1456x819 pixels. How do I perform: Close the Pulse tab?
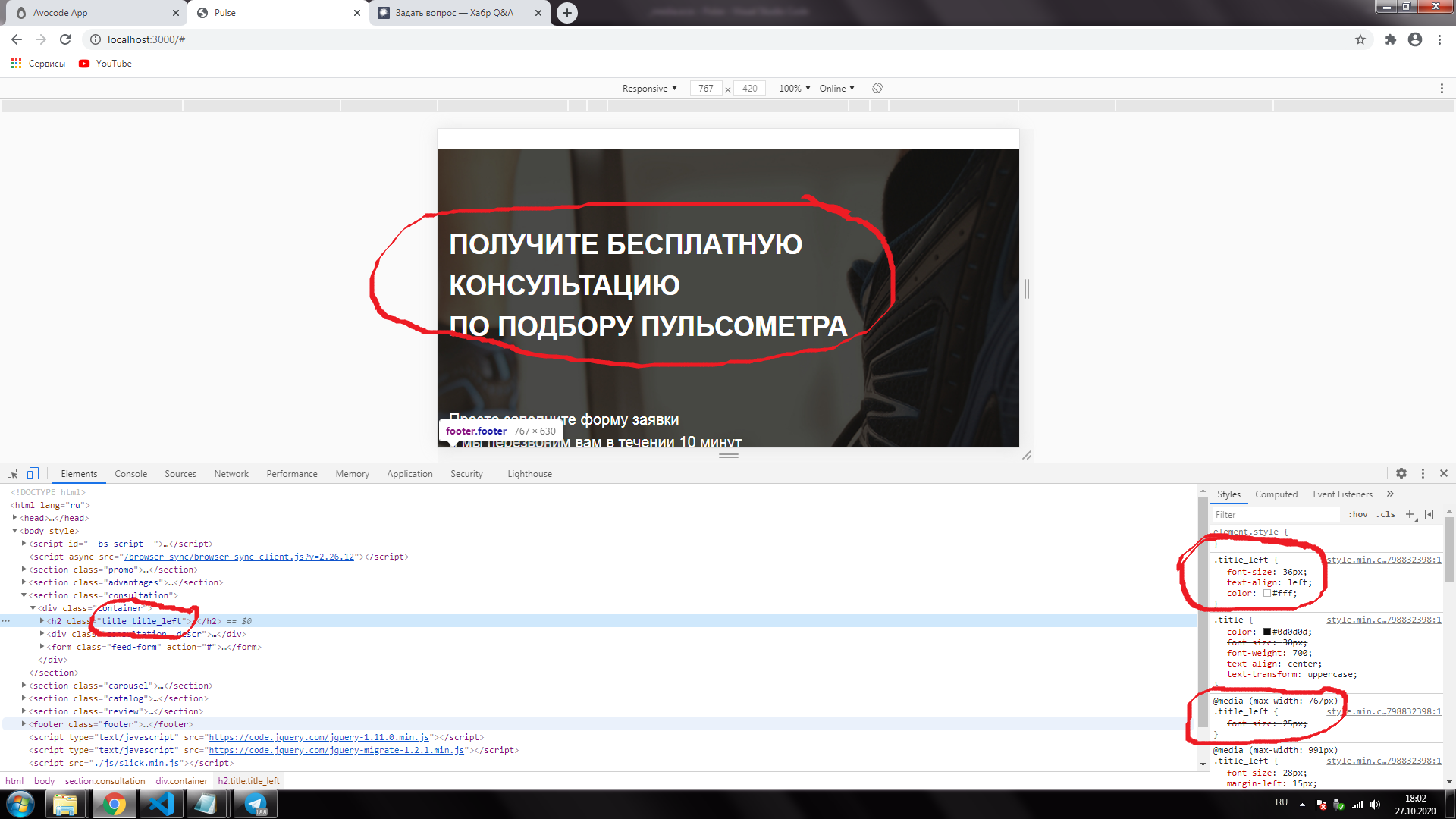(x=357, y=13)
